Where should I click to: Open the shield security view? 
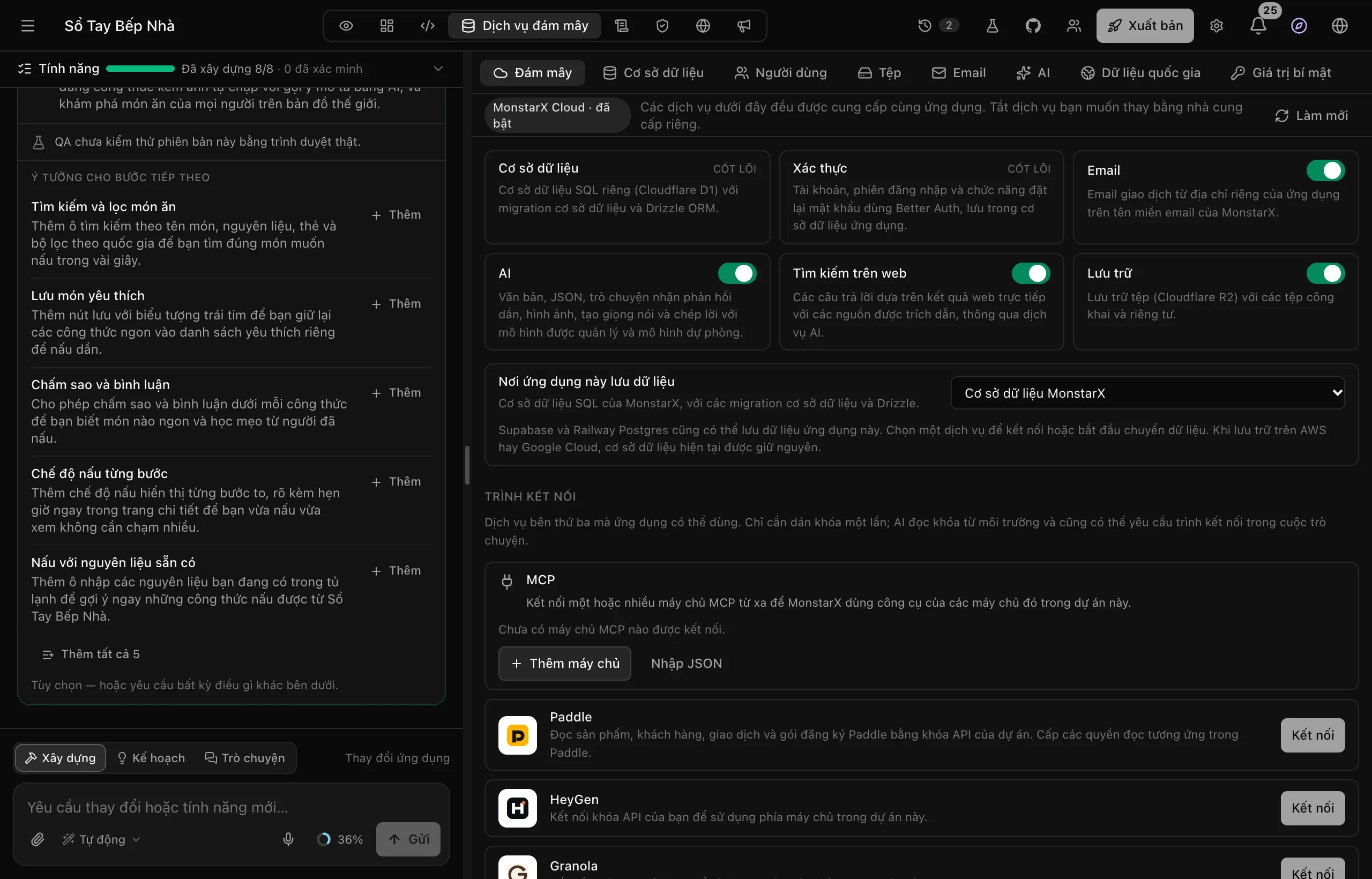tap(662, 26)
